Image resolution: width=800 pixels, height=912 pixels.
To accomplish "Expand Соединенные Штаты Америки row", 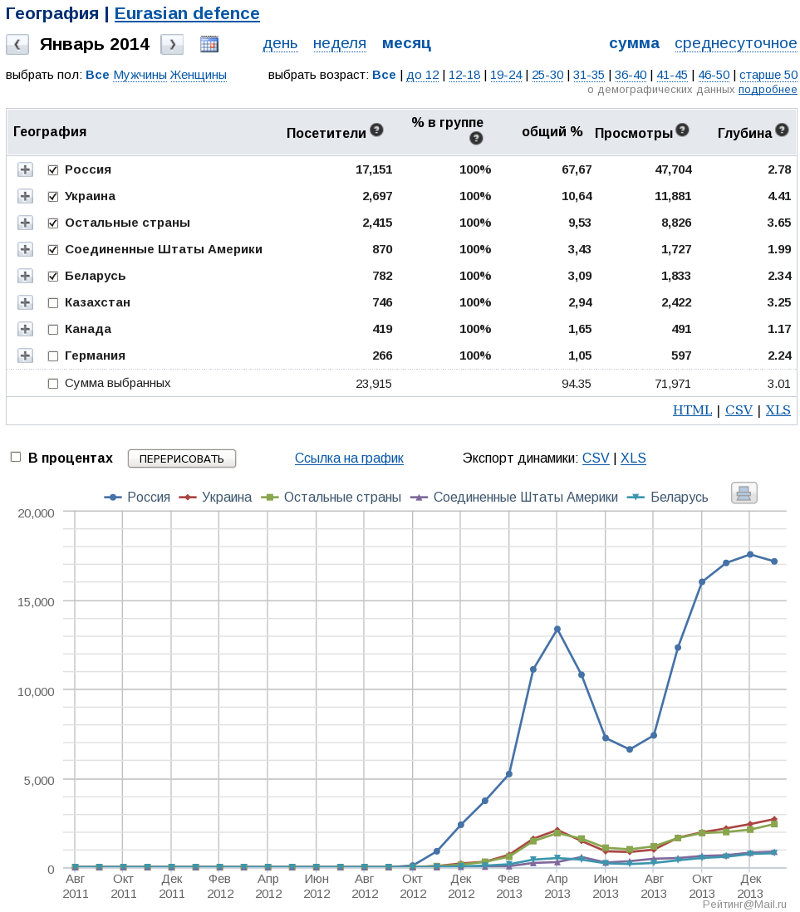I will point(24,249).
